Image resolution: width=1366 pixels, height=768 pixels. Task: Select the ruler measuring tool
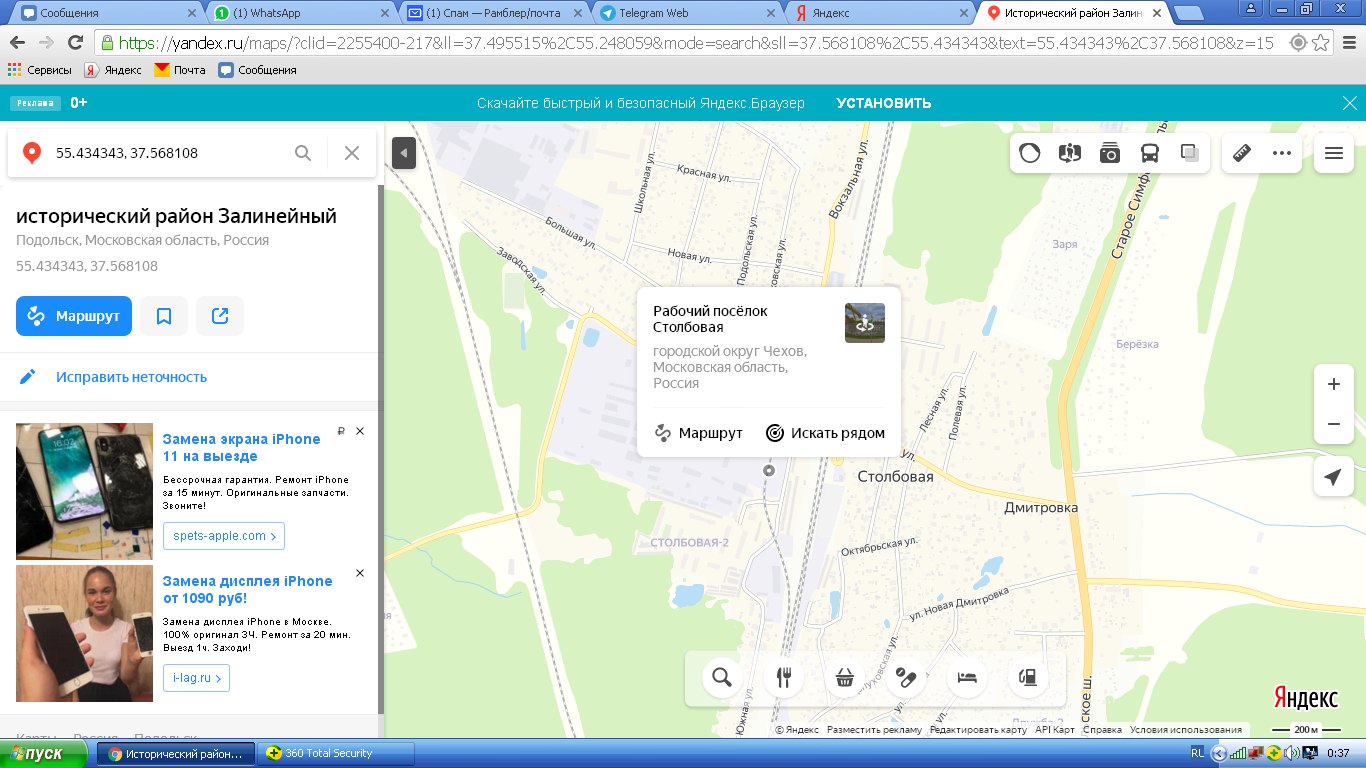click(1242, 153)
